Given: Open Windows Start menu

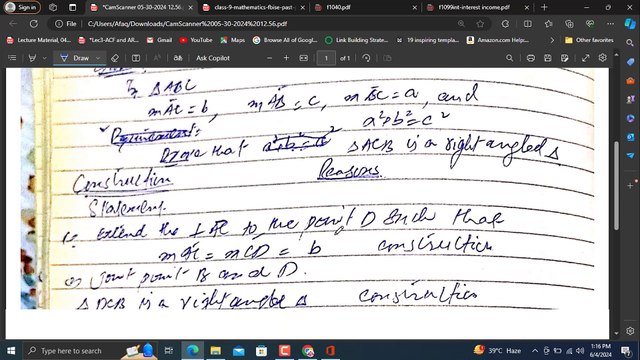Looking at the screenshot, I should pyautogui.click(x=11, y=351).
